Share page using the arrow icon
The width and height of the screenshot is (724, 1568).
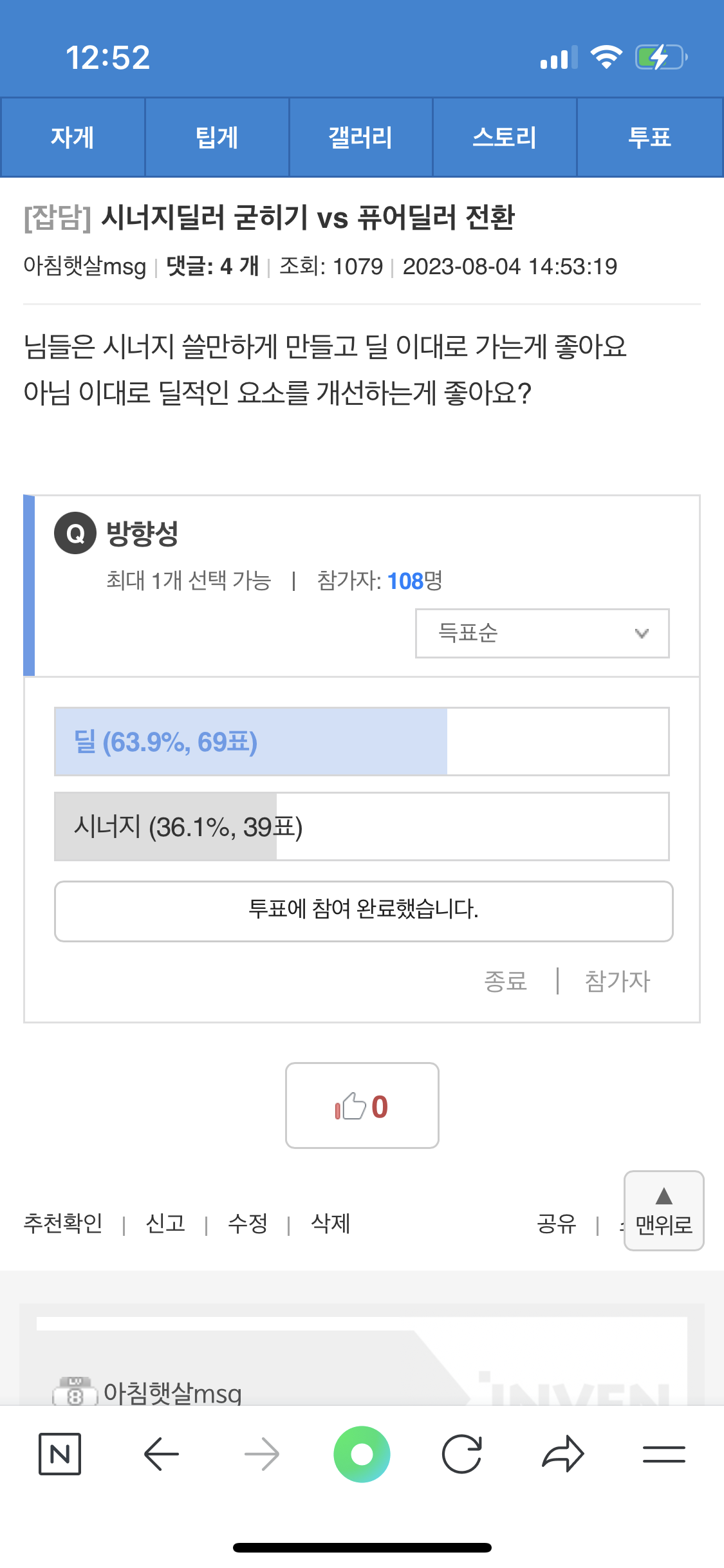(x=563, y=1454)
